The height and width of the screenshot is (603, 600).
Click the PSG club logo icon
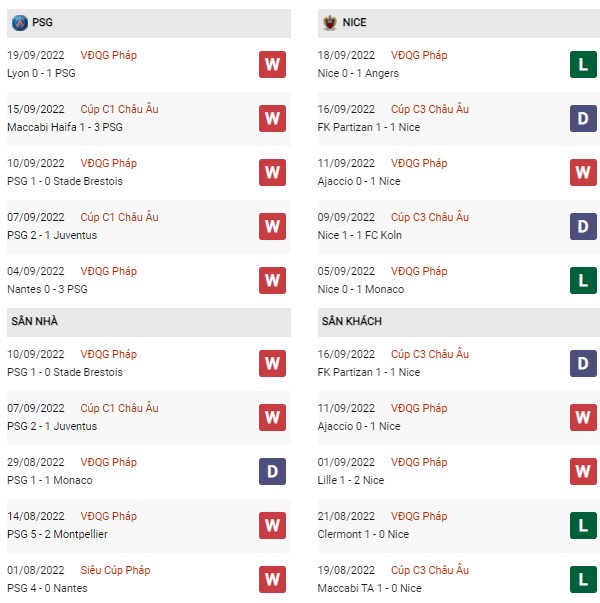coord(20,23)
